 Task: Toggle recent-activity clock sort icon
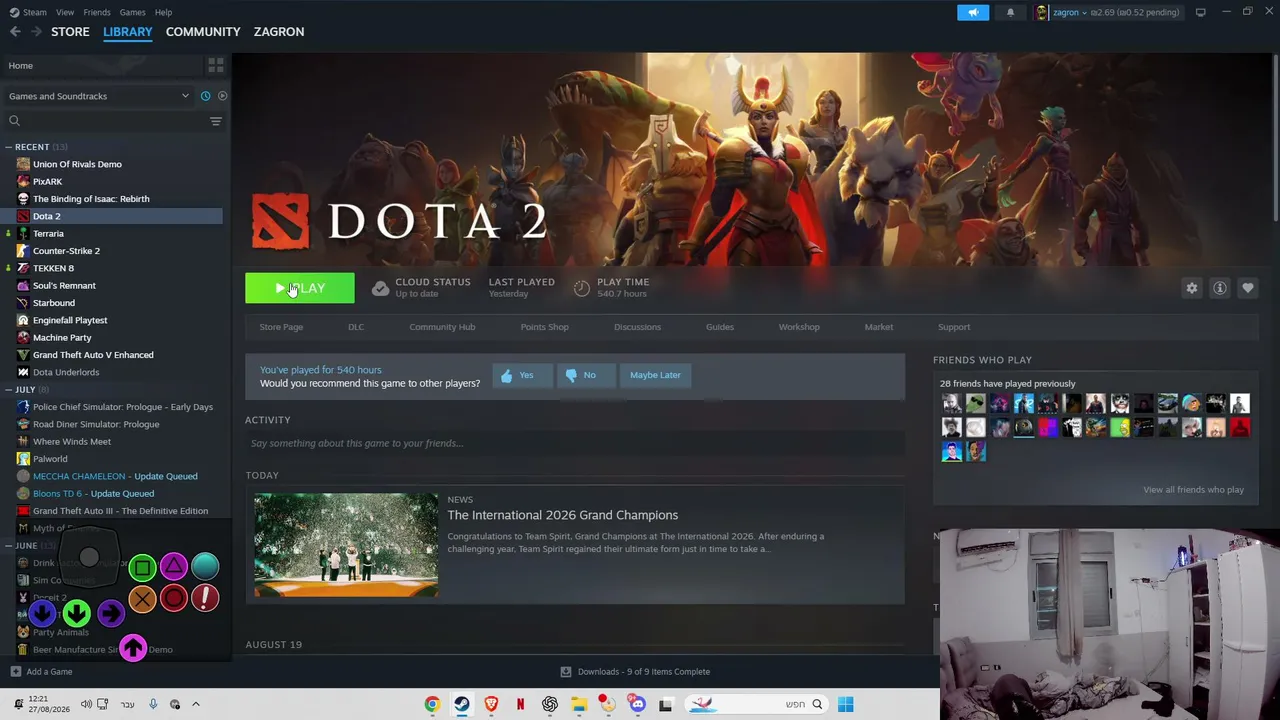click(x=205, y=96)
